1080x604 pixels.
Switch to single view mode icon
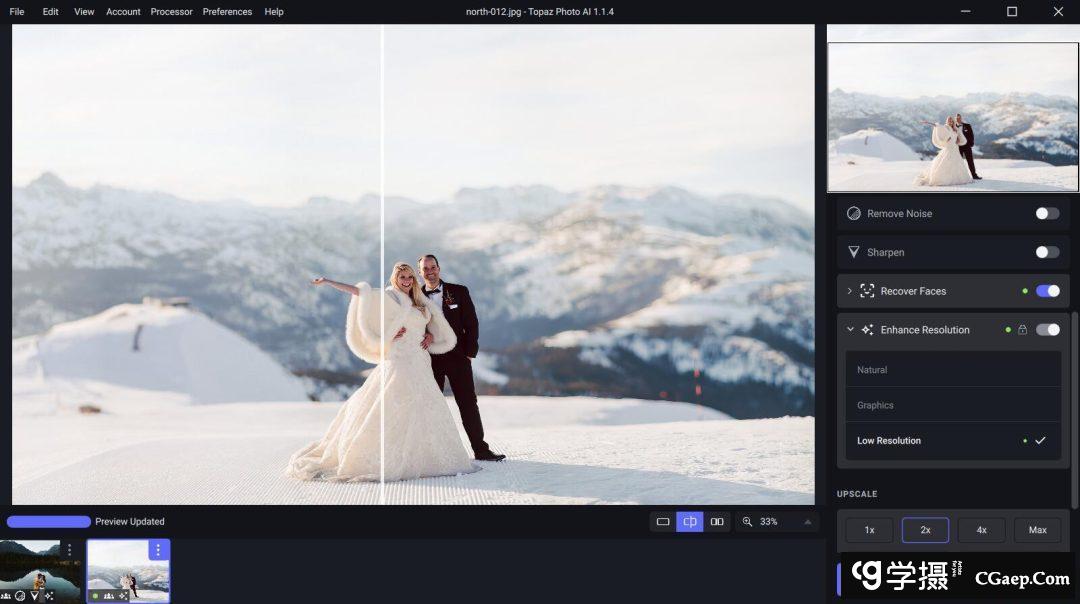663,522
